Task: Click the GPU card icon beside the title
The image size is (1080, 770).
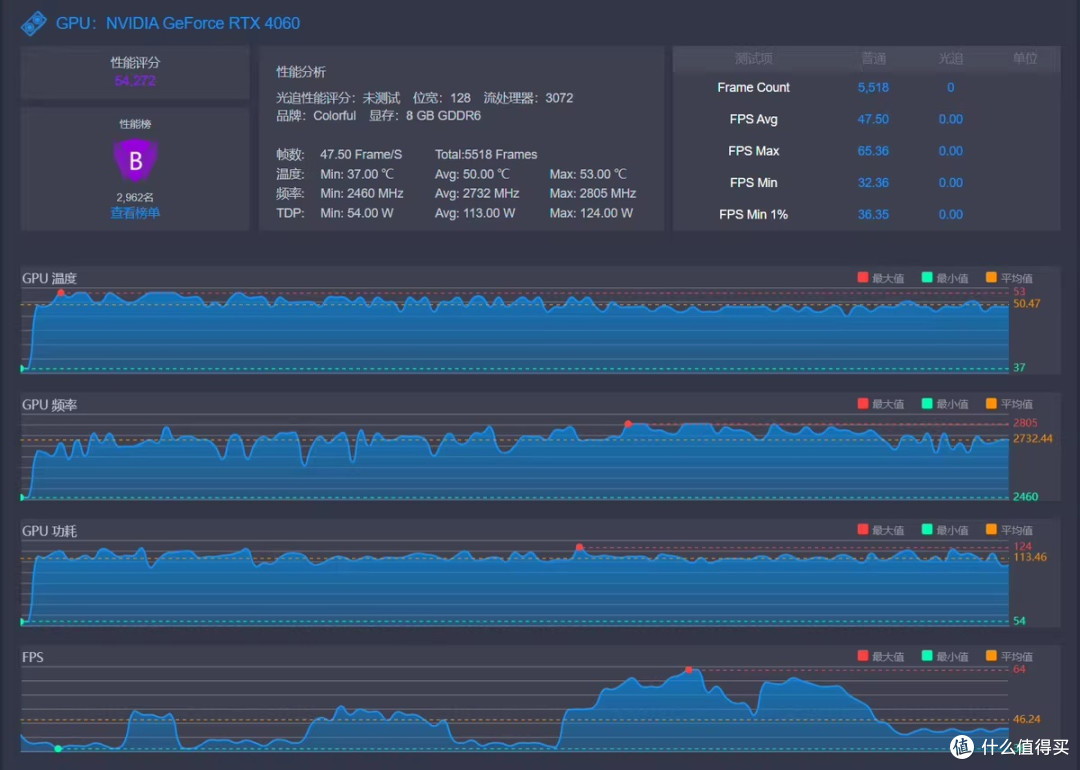Action: pos(33,23)
